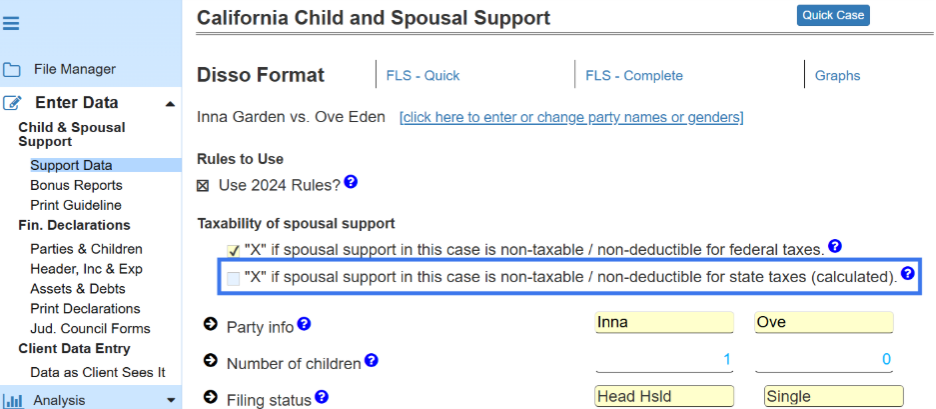Click link to change party names or genders
936x409 pixels.
point(571,117)
